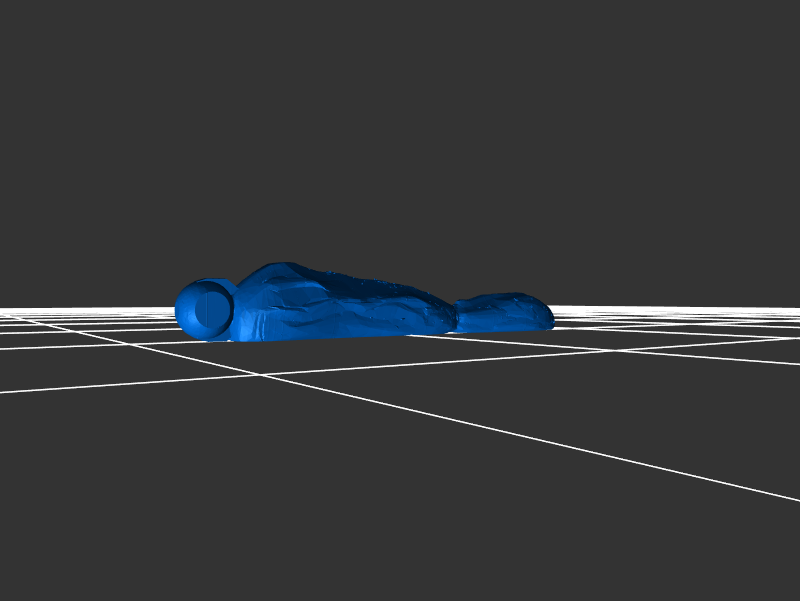Click the empty area below the grid at bottom-left
The height and width of the screenshot is (601, 800).
pos(100,500)
